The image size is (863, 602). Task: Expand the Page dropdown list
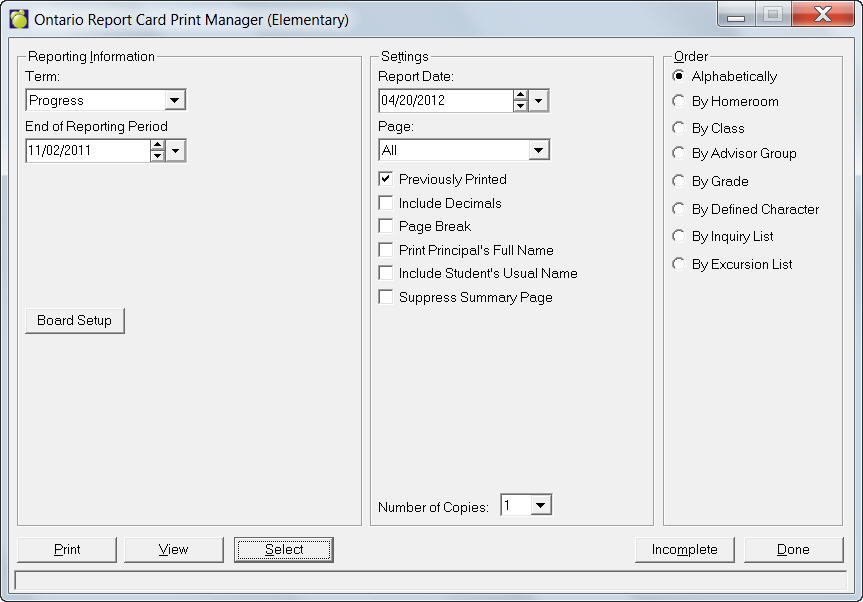(539, 151)
